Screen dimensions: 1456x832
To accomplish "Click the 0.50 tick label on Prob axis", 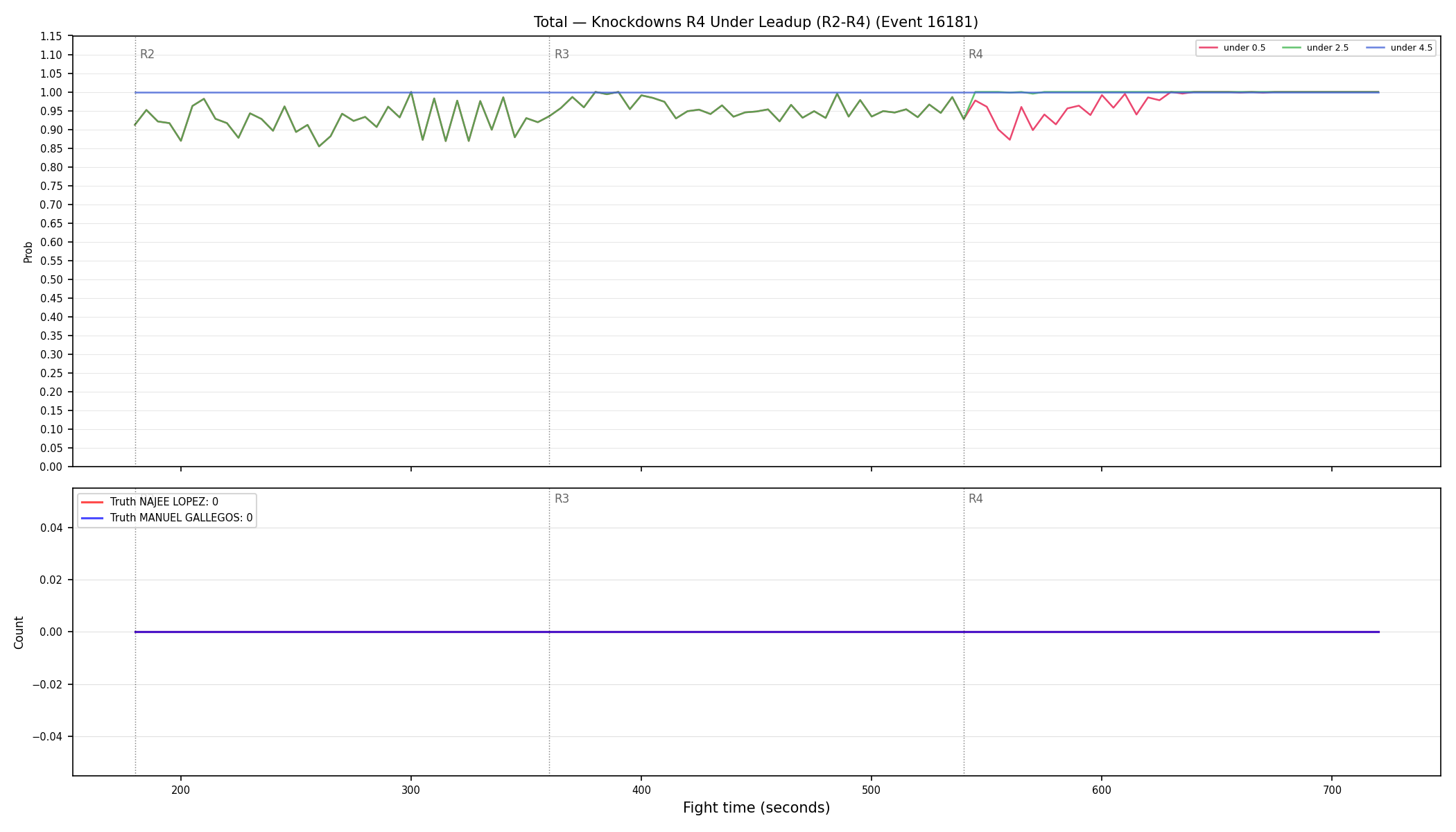I will point(51,280).
